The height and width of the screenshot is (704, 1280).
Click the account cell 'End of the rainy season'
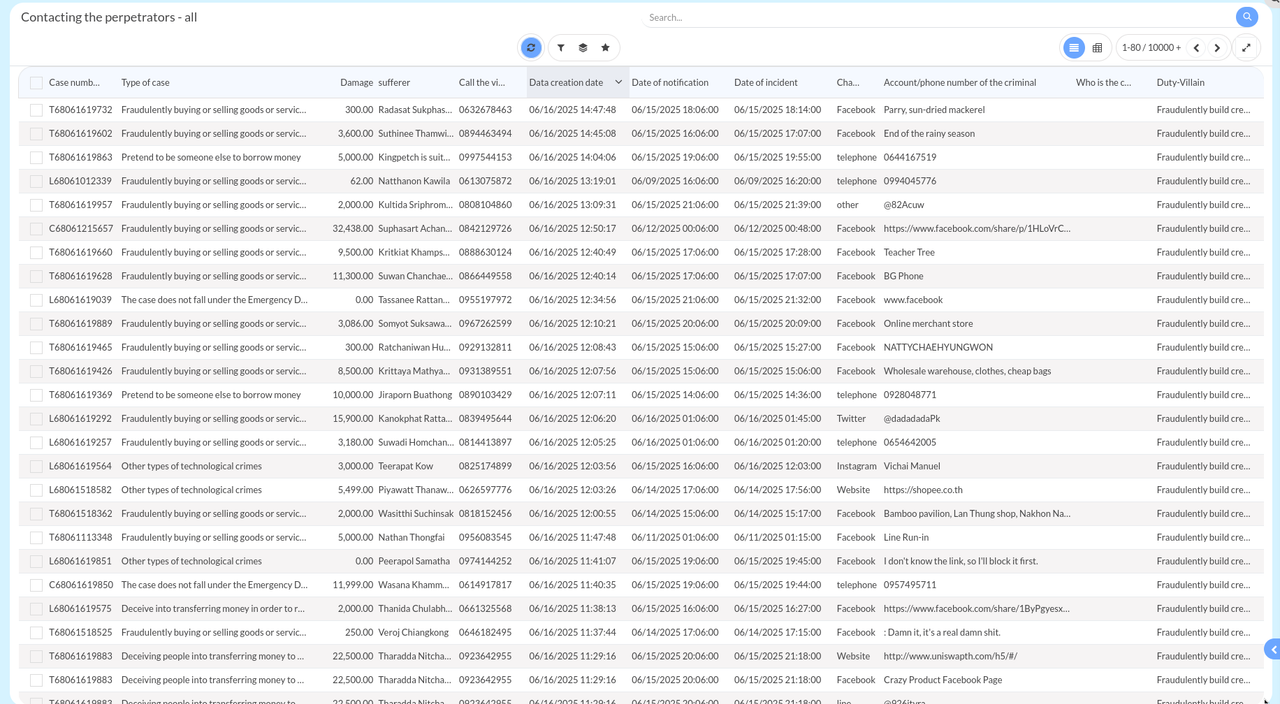point(929,134)
